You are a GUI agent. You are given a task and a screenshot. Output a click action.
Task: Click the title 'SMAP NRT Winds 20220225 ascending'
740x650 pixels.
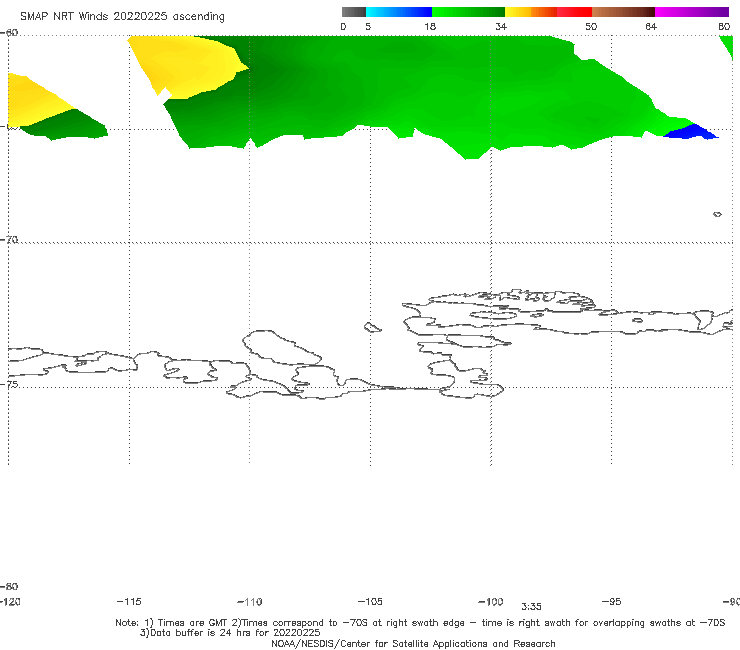122,17
